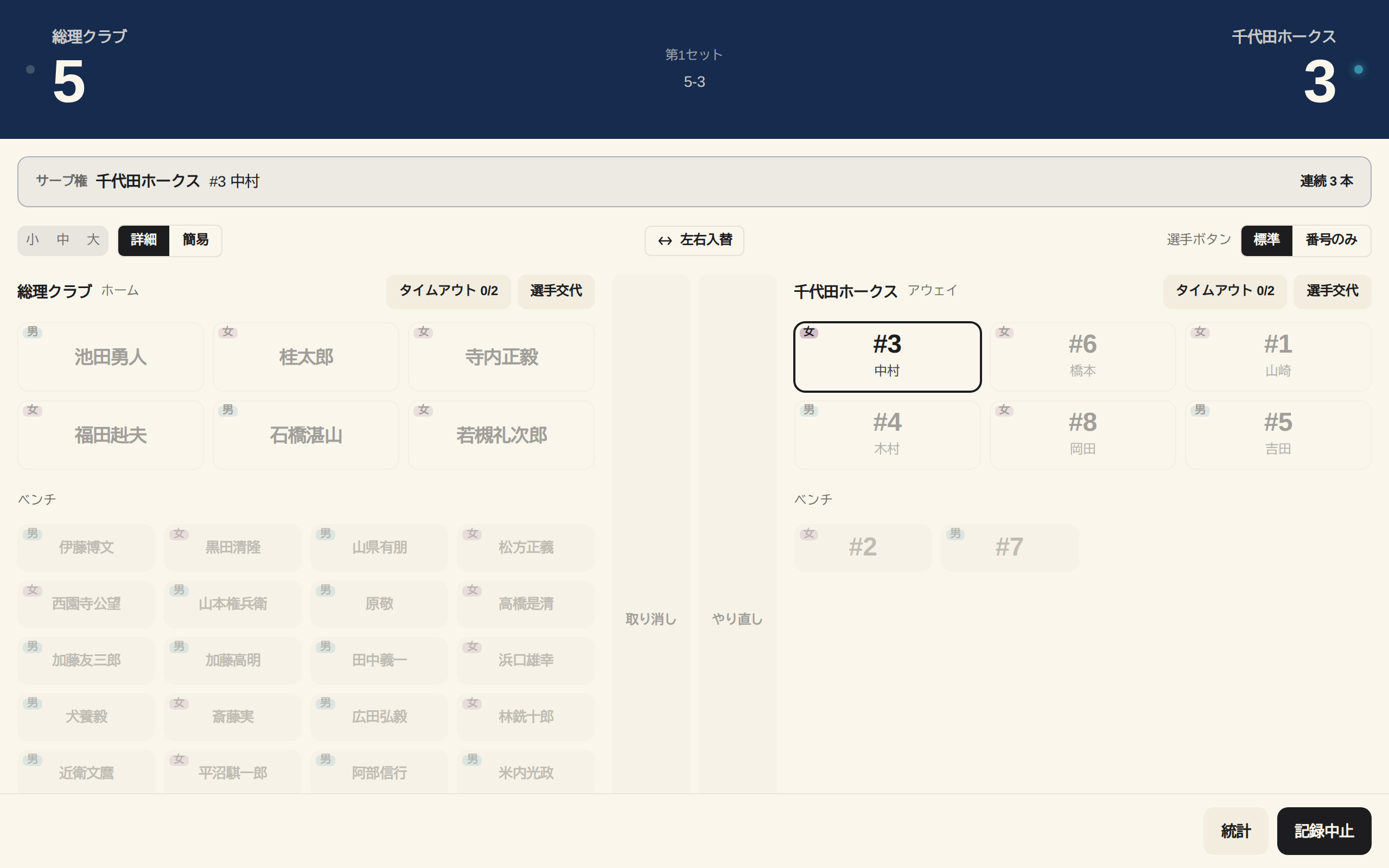
Task: Select bench player 松方正義
Action: (x=526, y=547)
